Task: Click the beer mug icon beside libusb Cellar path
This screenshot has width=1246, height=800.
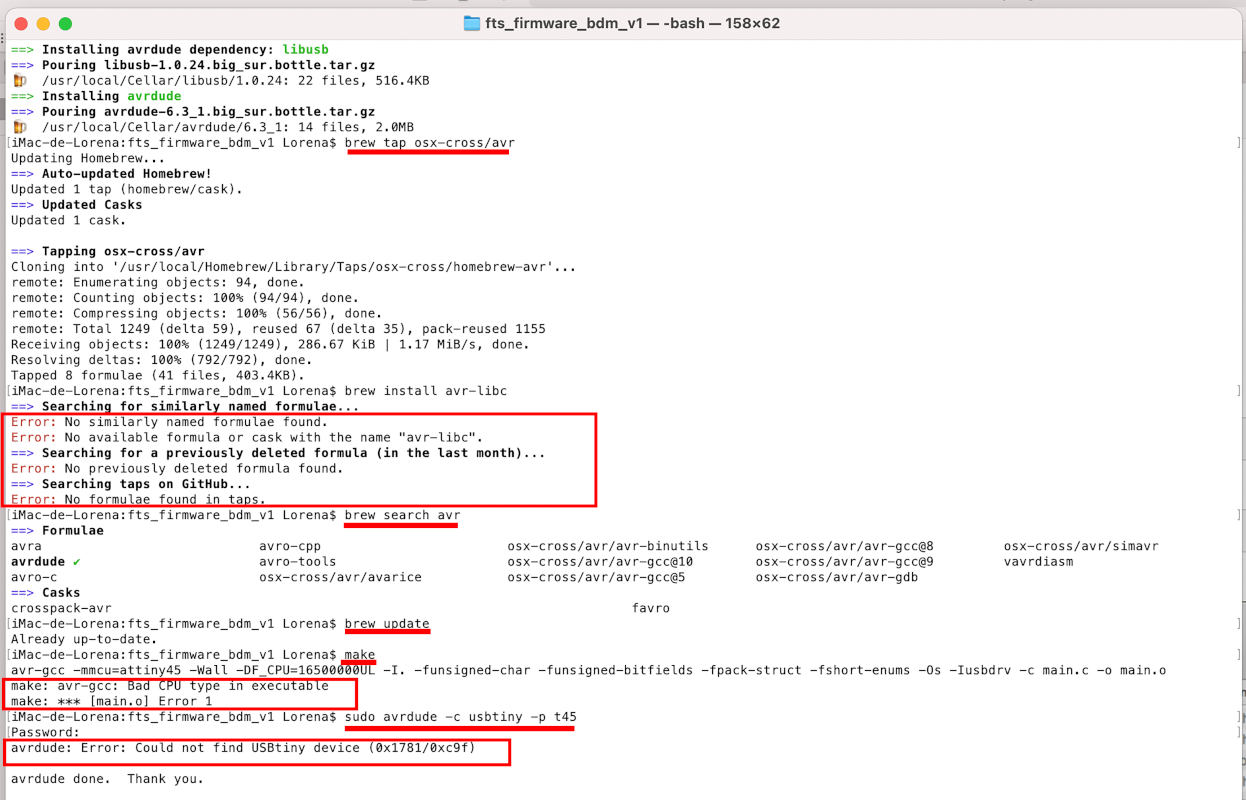Action: pos(19,81)
